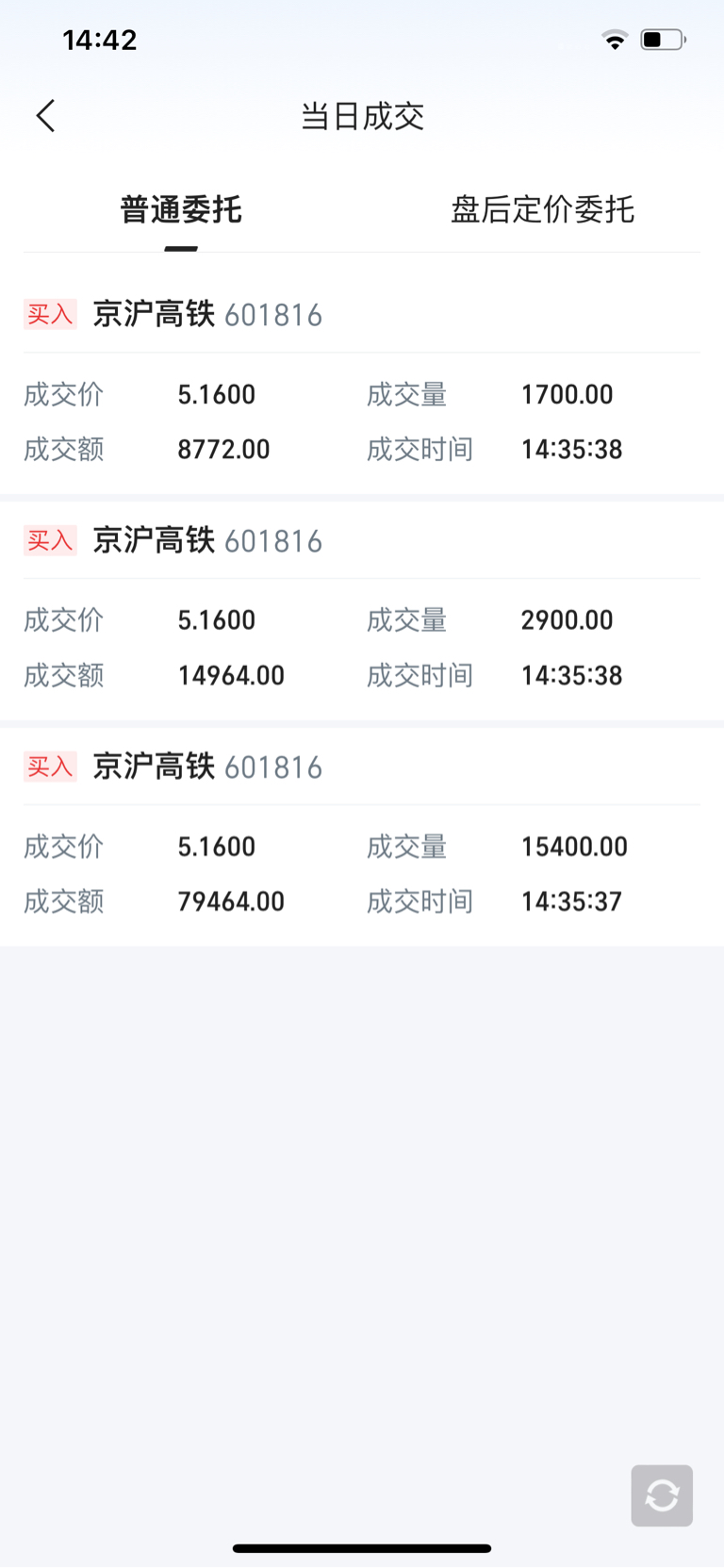The height and width of the screenshot is (1568, 724).
Task: Switch to 盘后定价委托 tab
Action: pyautogui.click(x=542, y=209)
